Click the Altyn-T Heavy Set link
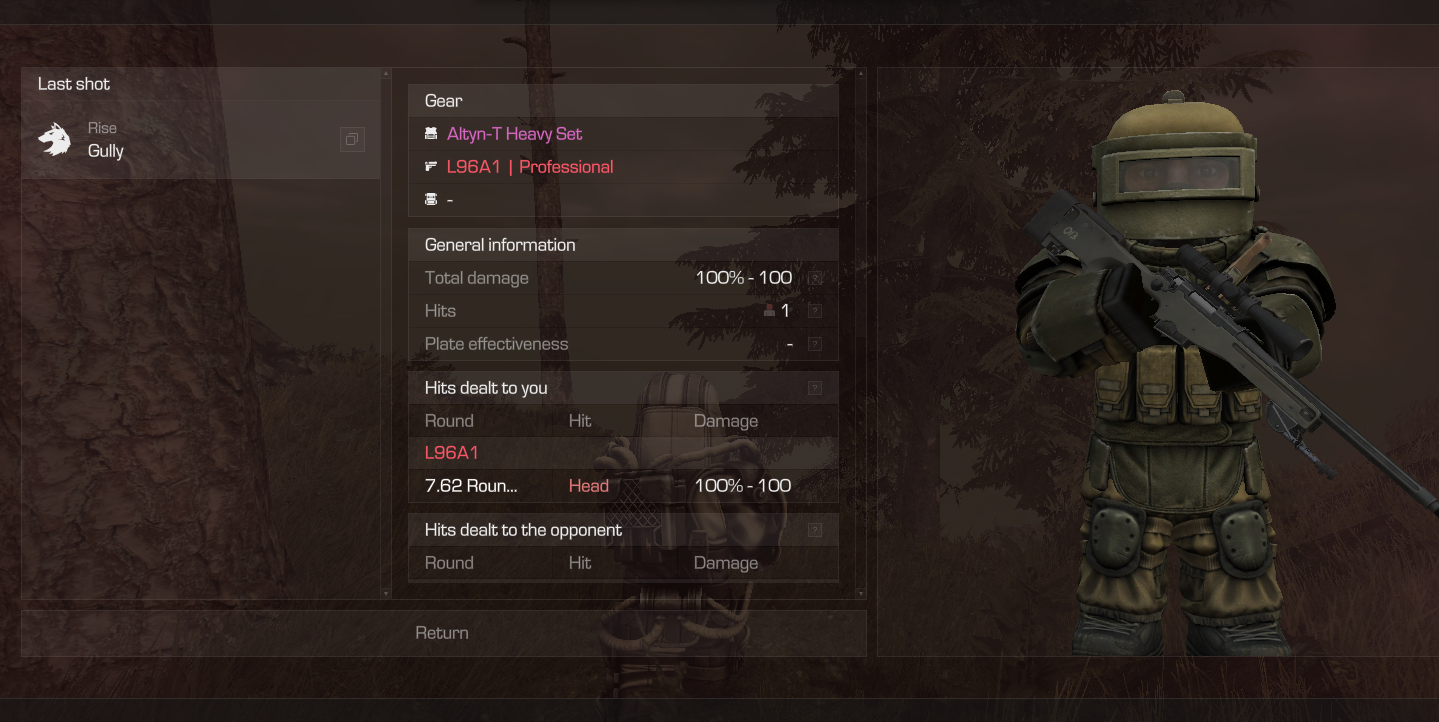 (x=514, y=134)
